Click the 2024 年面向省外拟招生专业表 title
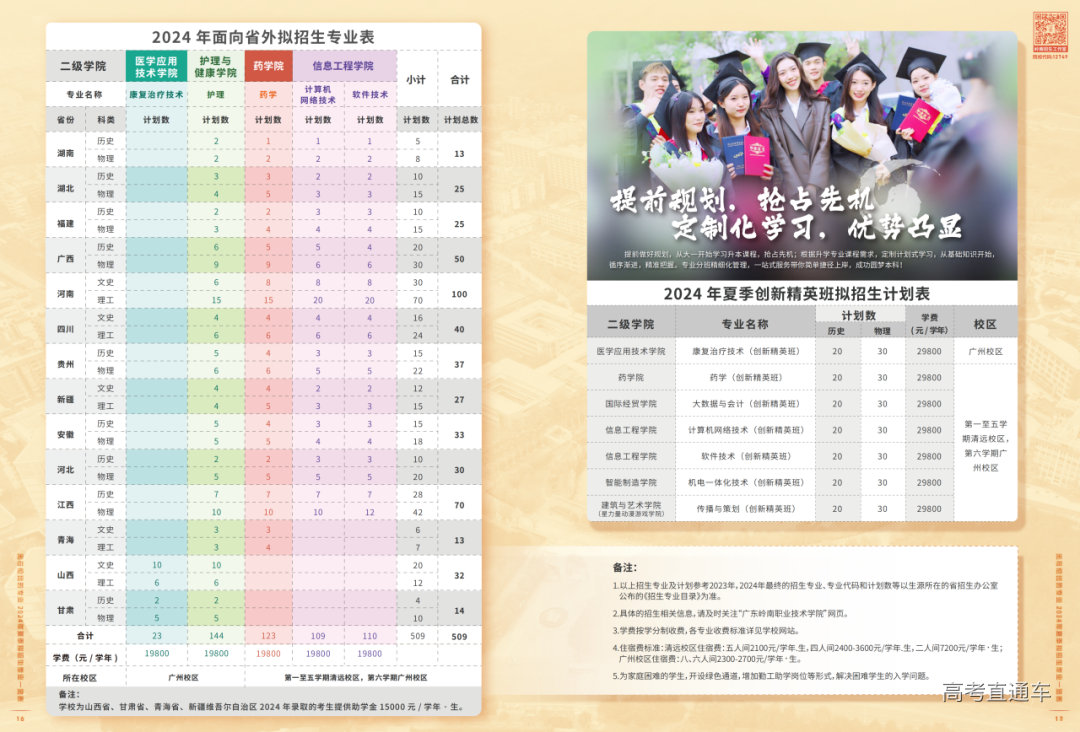This screenshot has height=732, width=1080. click(x=263, y=37)
